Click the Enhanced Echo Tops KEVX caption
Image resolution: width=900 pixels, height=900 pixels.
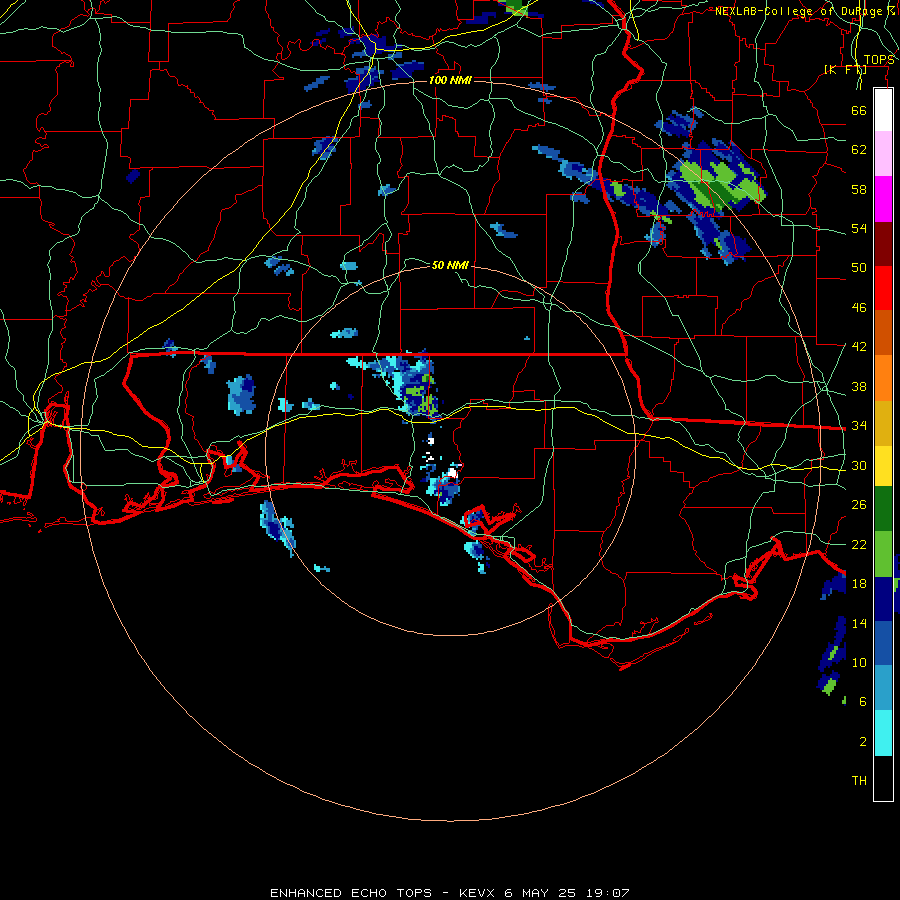(450, 893)
